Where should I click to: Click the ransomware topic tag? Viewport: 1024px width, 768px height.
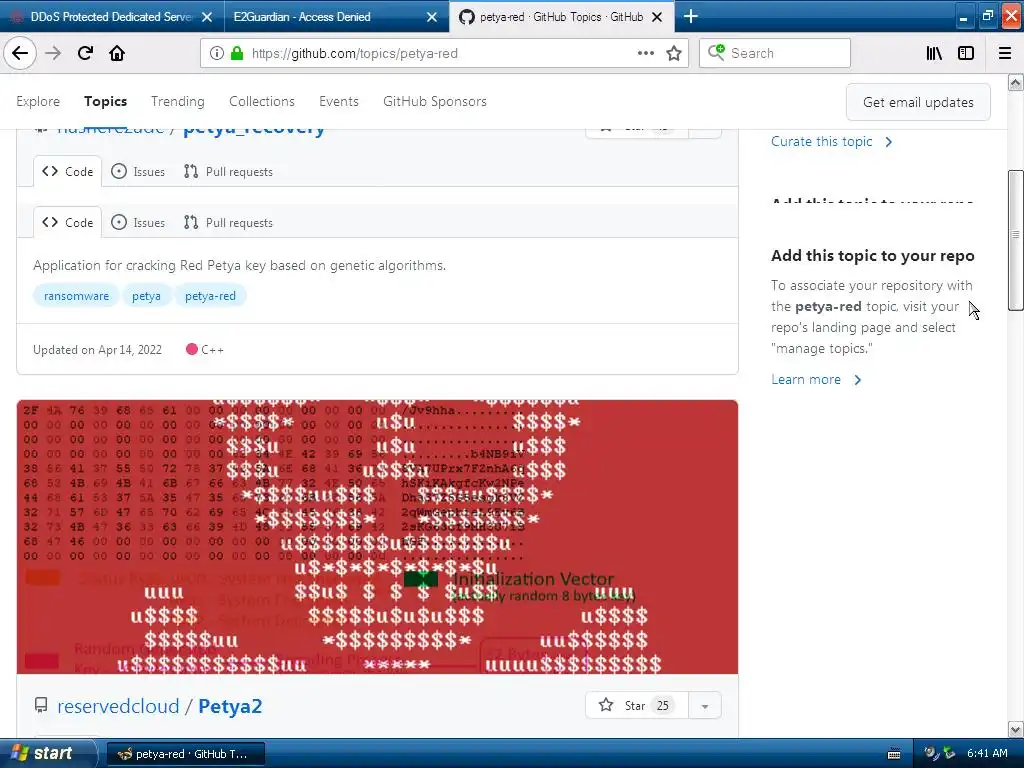click(76, 296)
